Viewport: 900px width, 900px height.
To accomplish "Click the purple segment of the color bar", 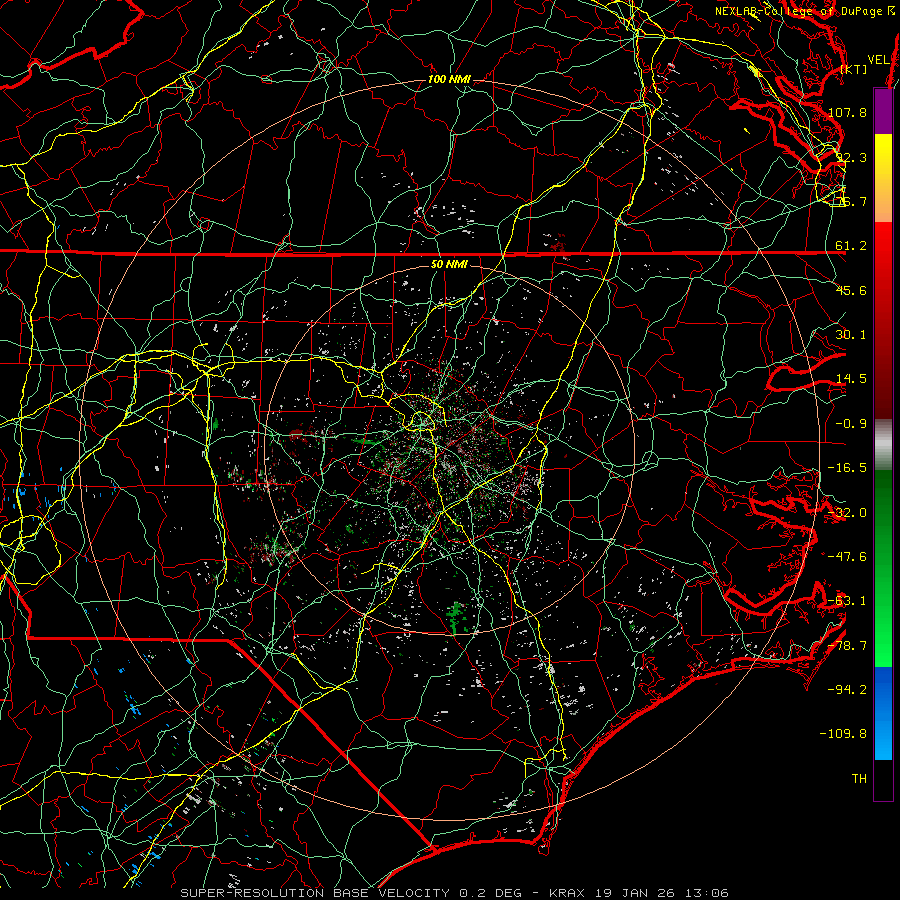I will pos(883,111).
